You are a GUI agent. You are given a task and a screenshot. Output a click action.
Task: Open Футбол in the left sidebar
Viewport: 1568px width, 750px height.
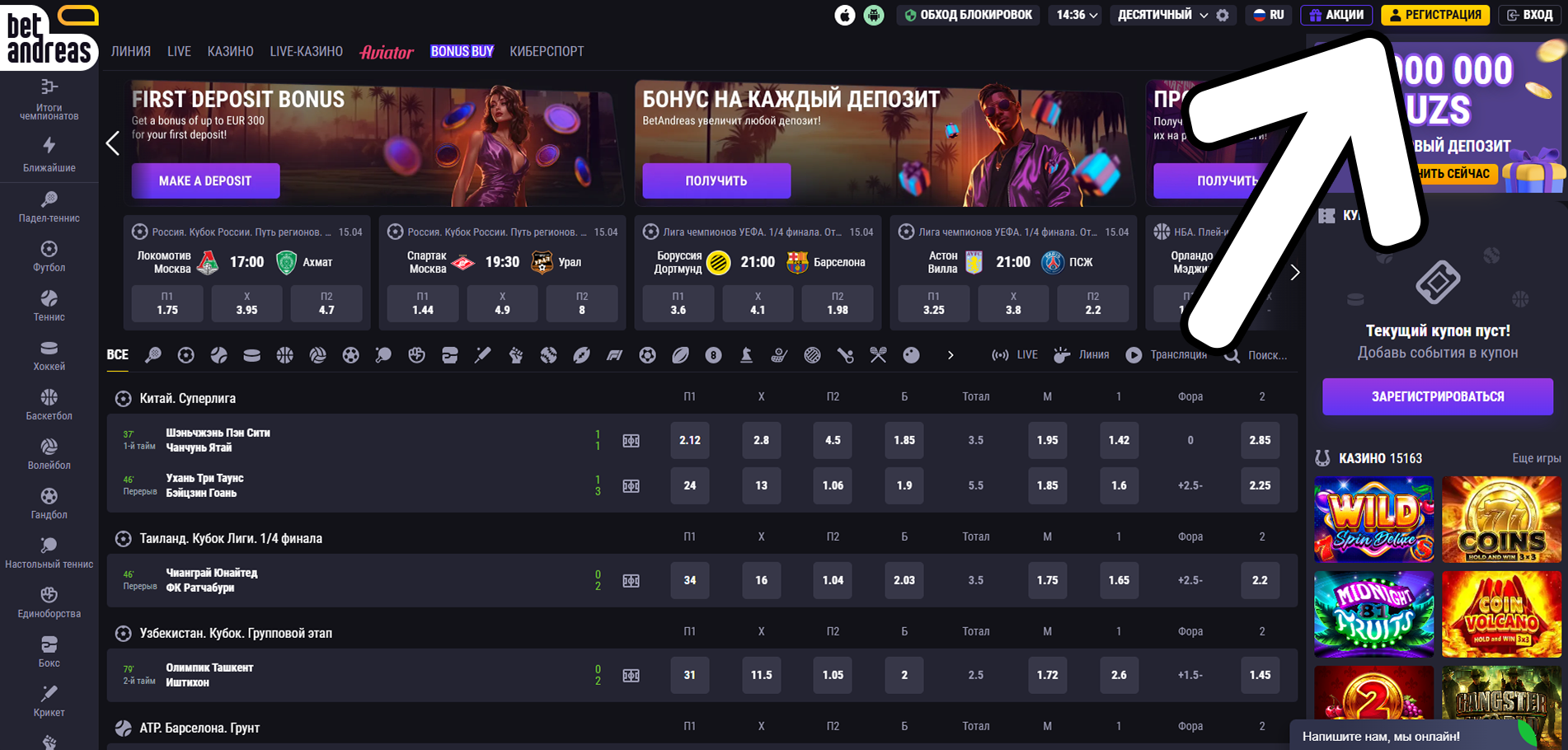(x=49, y=256)
